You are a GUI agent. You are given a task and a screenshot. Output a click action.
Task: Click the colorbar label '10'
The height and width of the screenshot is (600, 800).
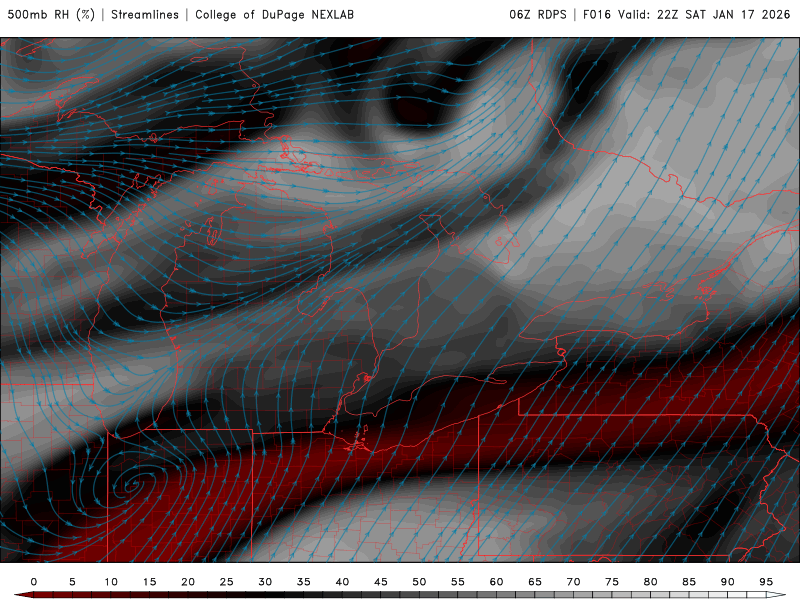click(111, 582)
